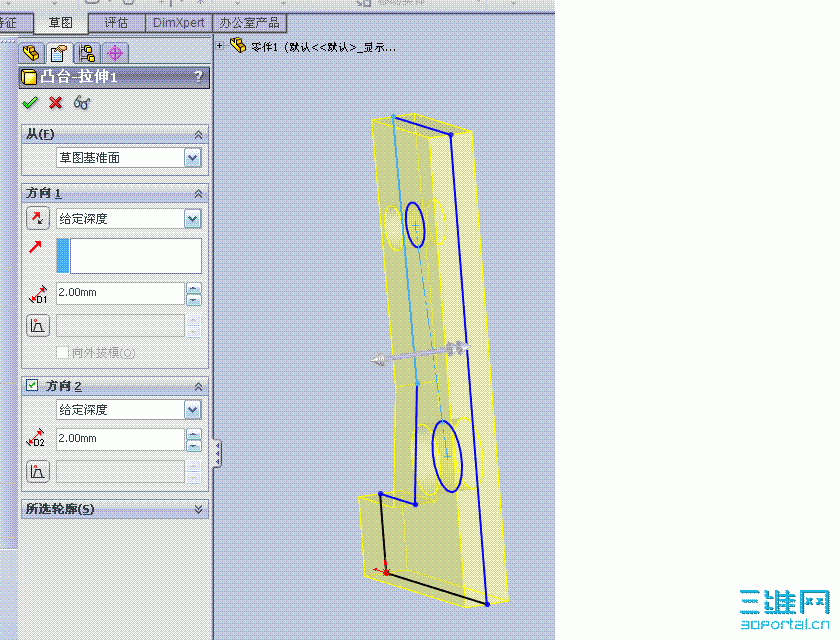Collapse the 方向1 section
Viewport: 840px width, 640px height.
tap(198, 193)
